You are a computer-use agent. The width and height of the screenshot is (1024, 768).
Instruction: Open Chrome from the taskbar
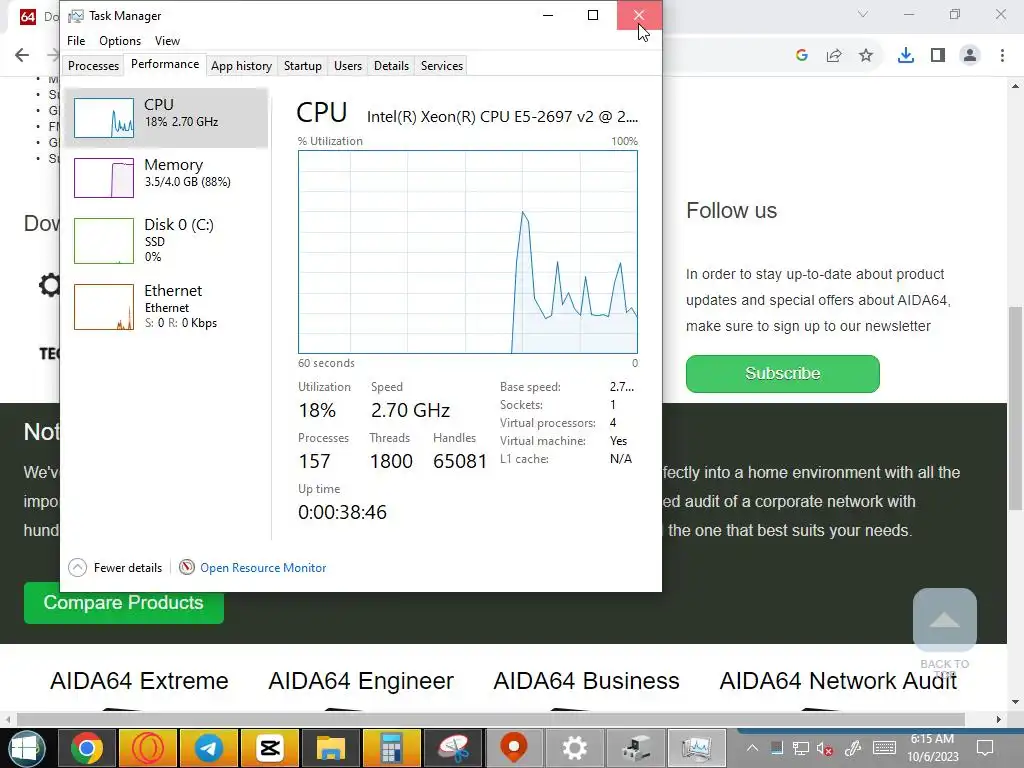pos(86,748)
